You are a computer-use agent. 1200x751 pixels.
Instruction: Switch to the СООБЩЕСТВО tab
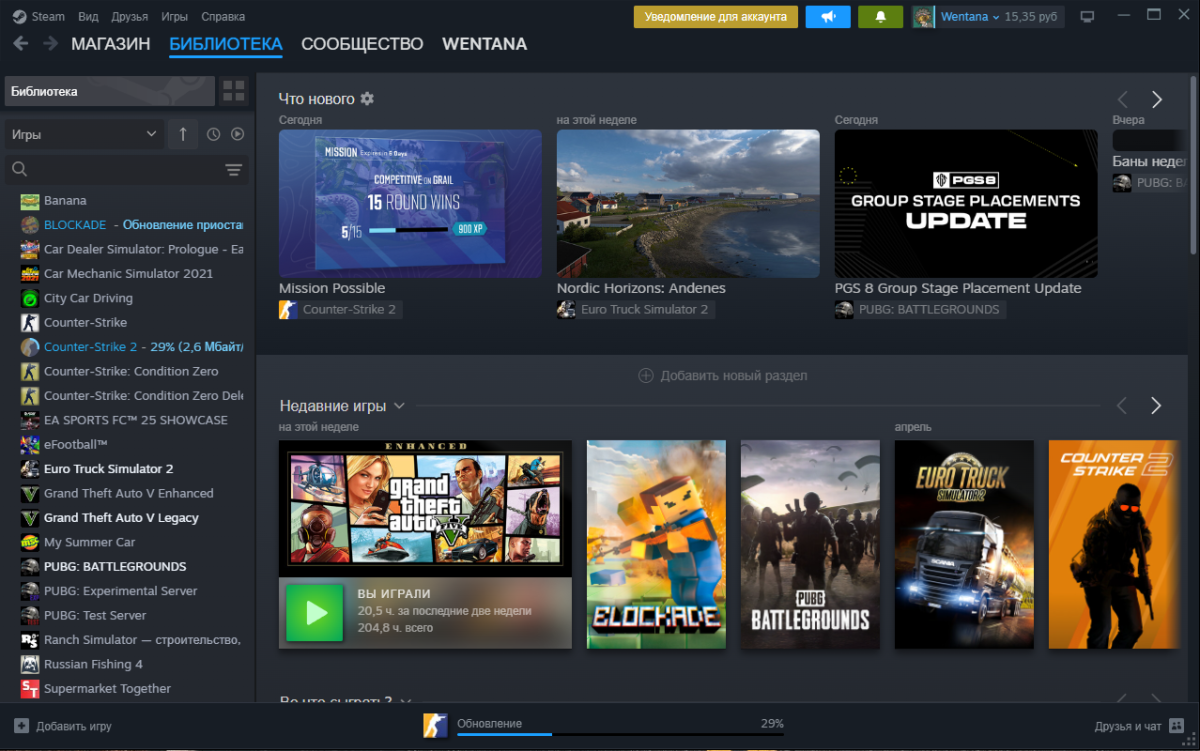[x=362, y=44]
